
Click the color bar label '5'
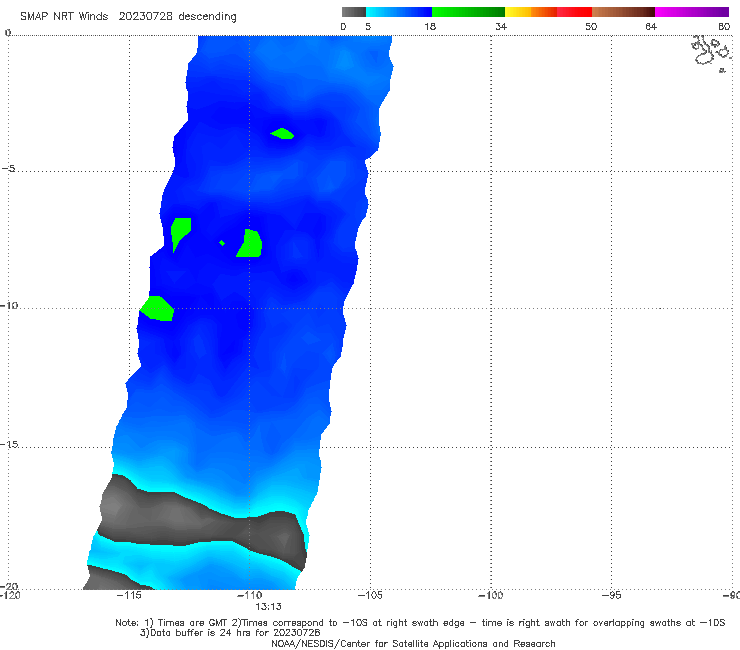pos(368,27)
